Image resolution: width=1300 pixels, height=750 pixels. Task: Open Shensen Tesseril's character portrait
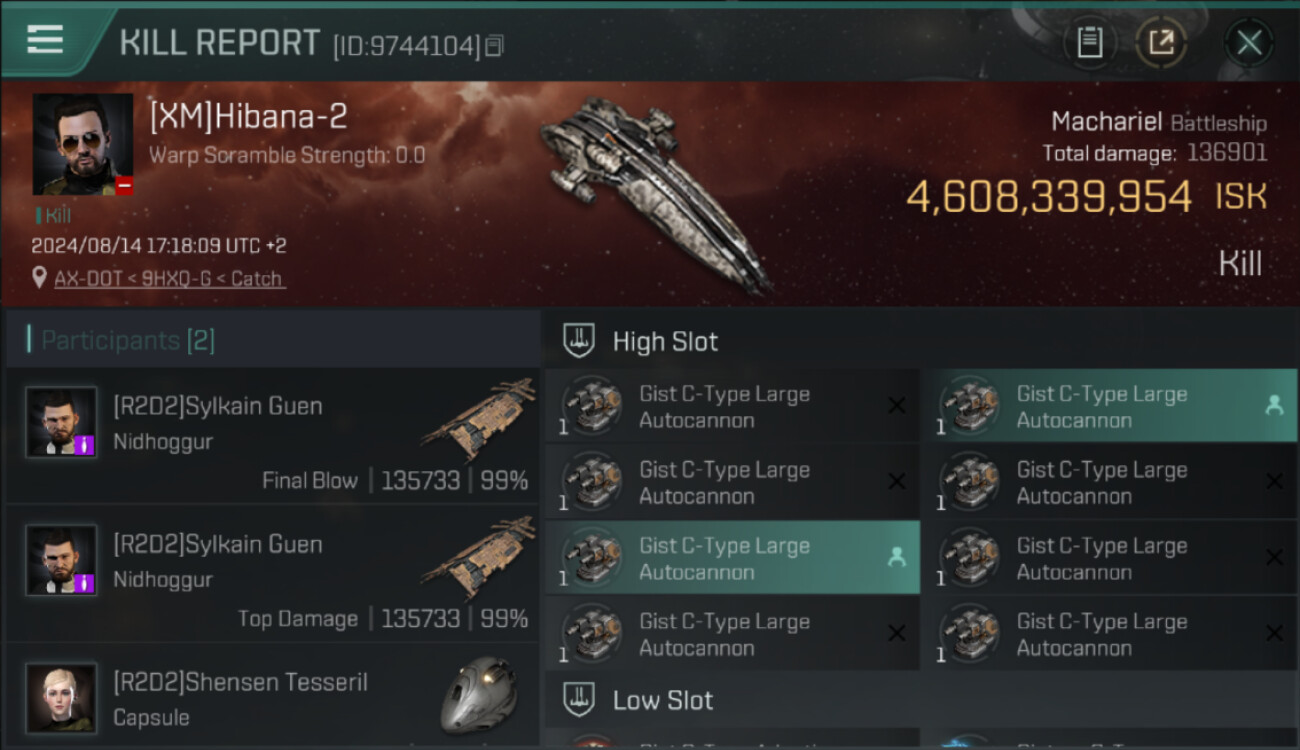[x=62, y=697]
